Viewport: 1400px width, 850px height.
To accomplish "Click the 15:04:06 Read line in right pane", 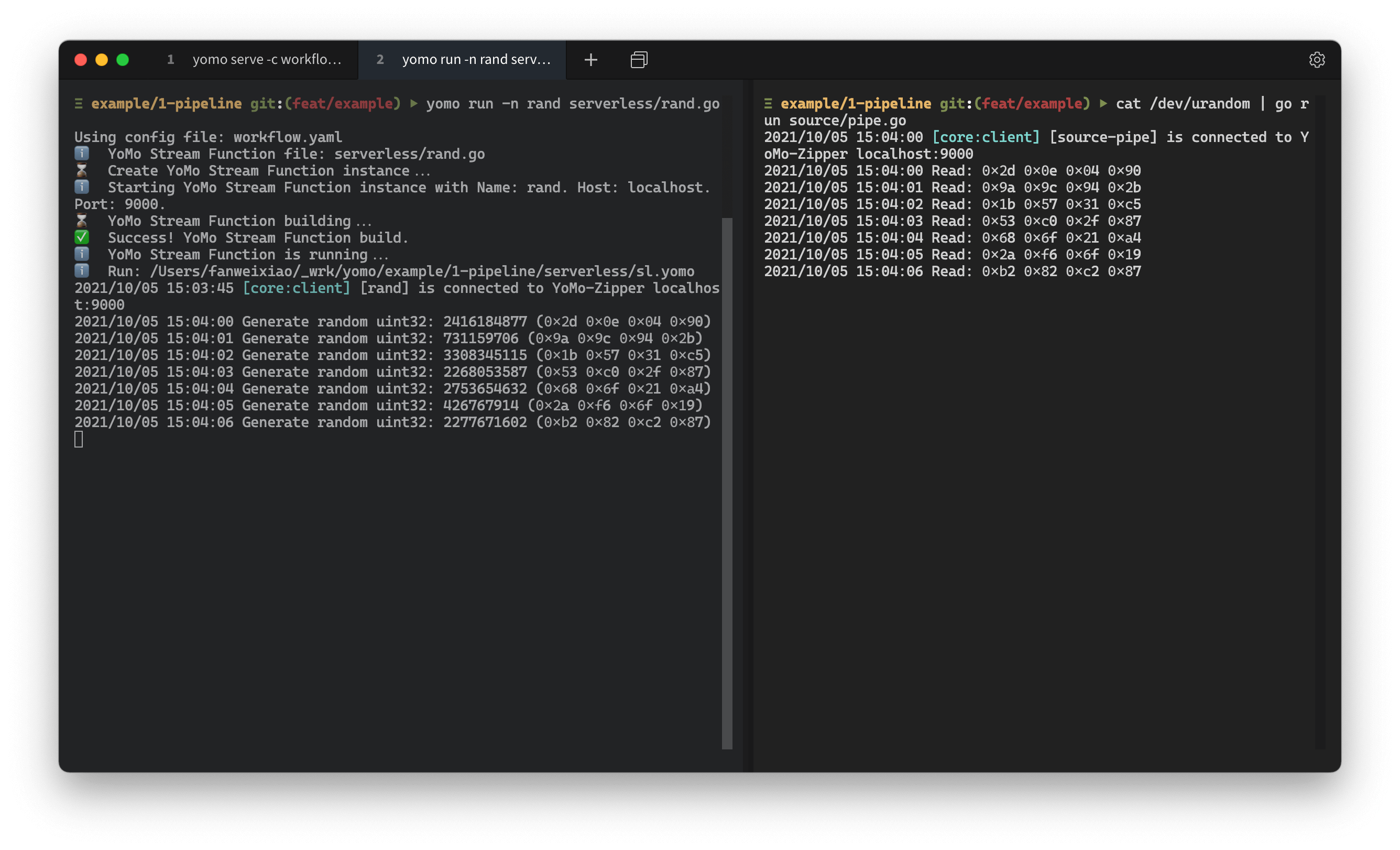I will coord(952,271).
